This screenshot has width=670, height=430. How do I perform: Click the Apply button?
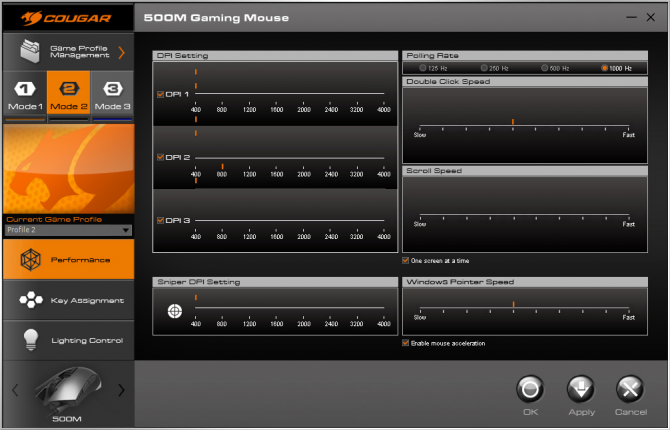coord(581,389)
